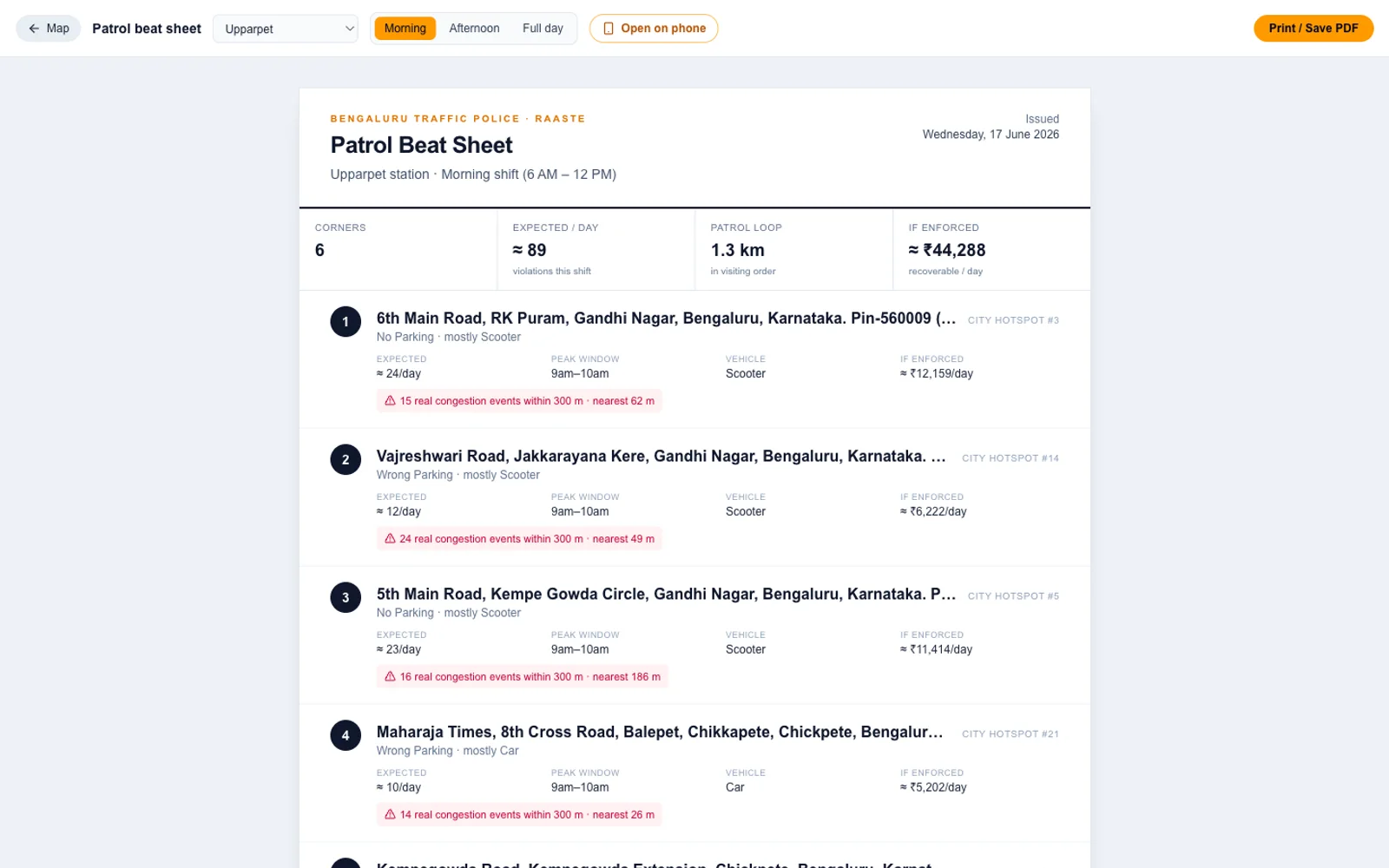Viewport: 1389px width, 868px height.
Task: Click the Wednesday, 17 June 2026 issued date
Action: pyautogui.click(x=991, y=135)
